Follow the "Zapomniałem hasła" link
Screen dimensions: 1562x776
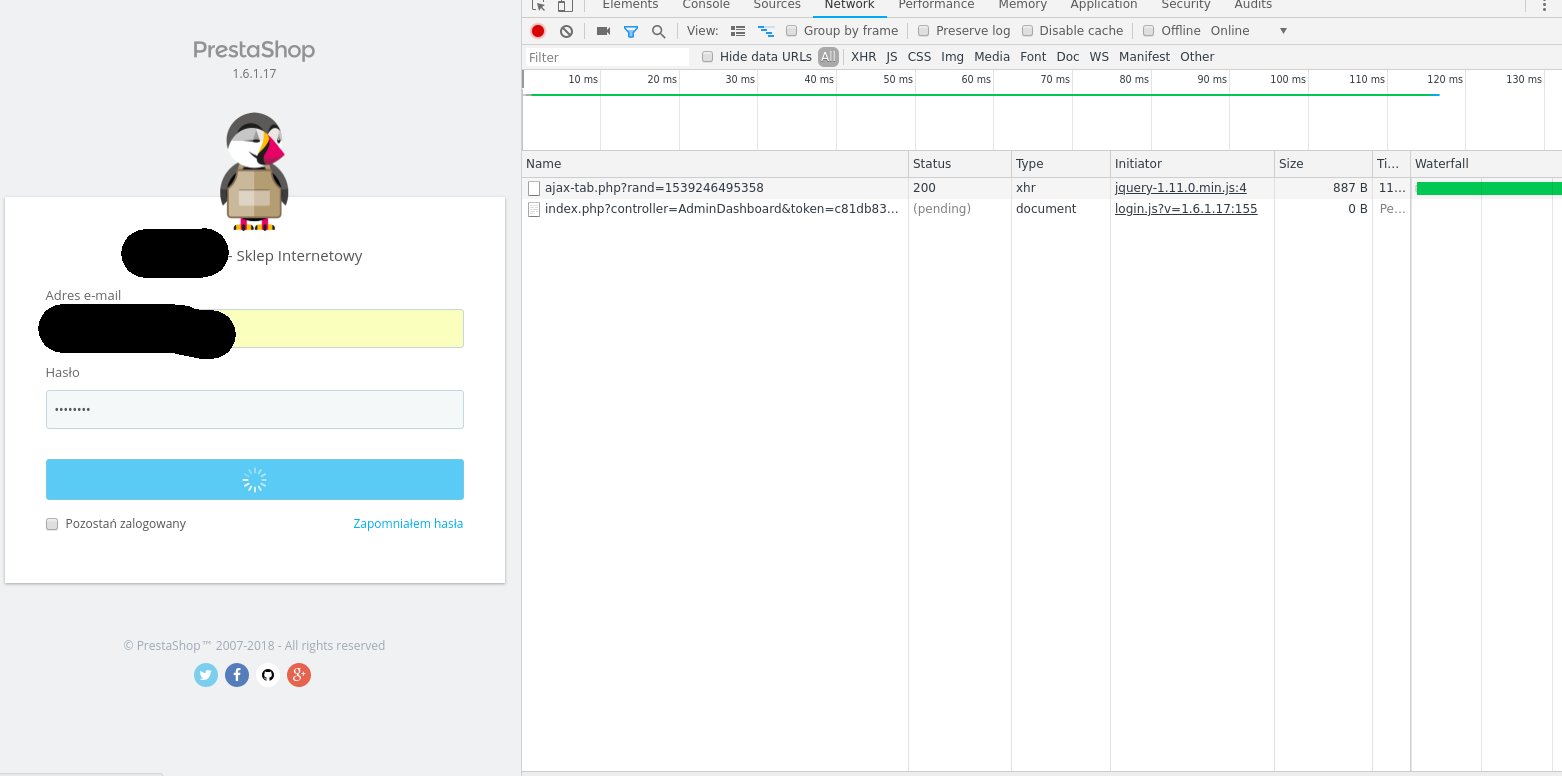408,524
